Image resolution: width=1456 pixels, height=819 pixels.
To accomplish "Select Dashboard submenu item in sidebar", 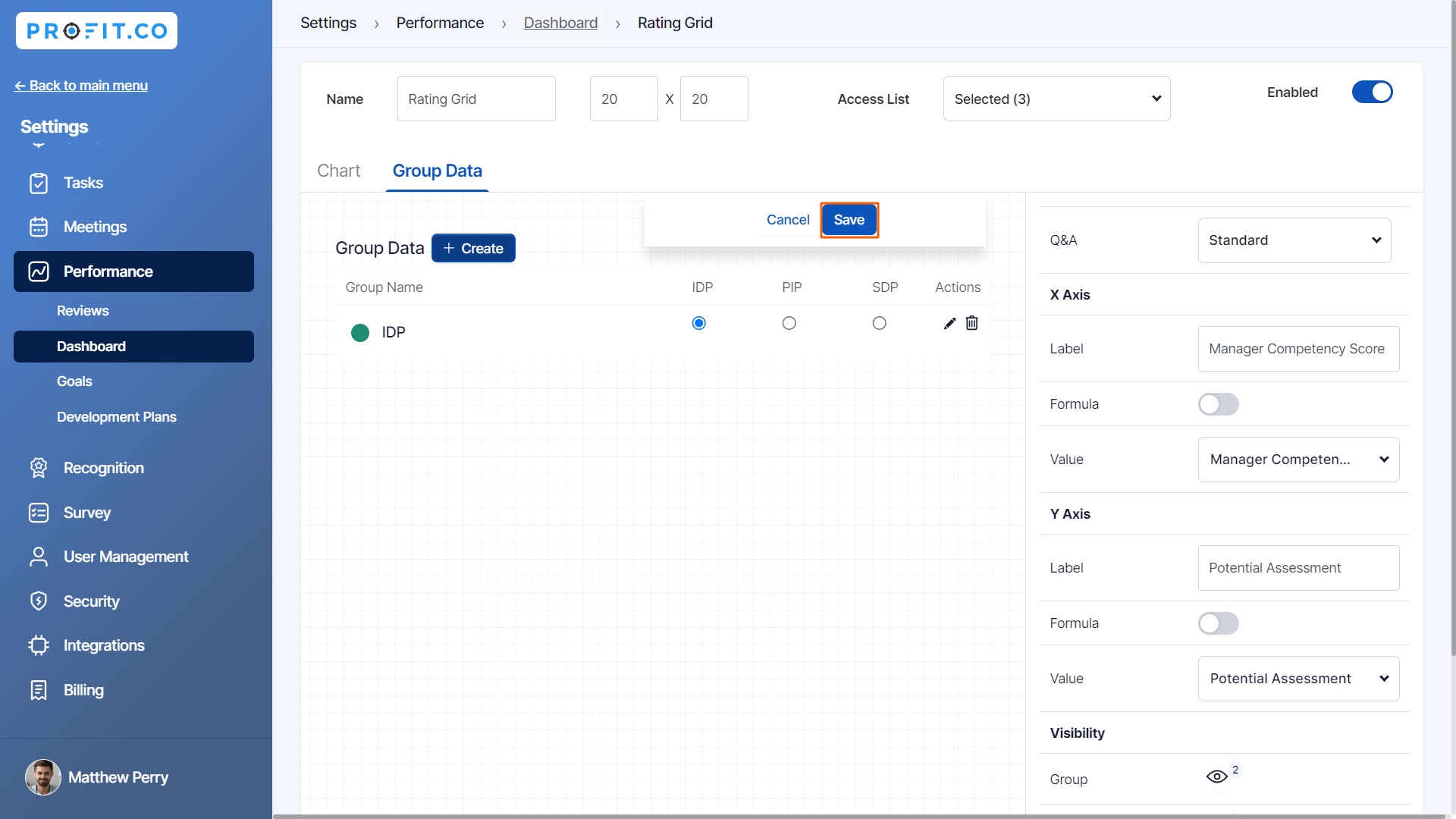I will coord(133,347).
